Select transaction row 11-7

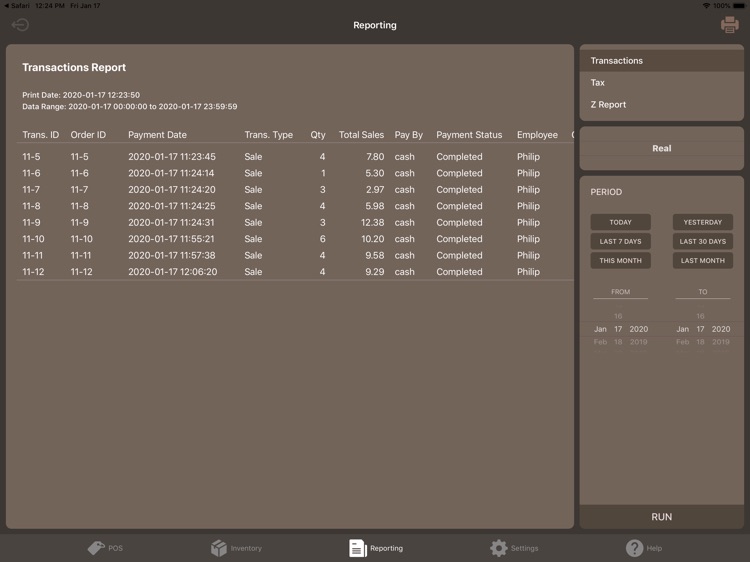(295, 189)
